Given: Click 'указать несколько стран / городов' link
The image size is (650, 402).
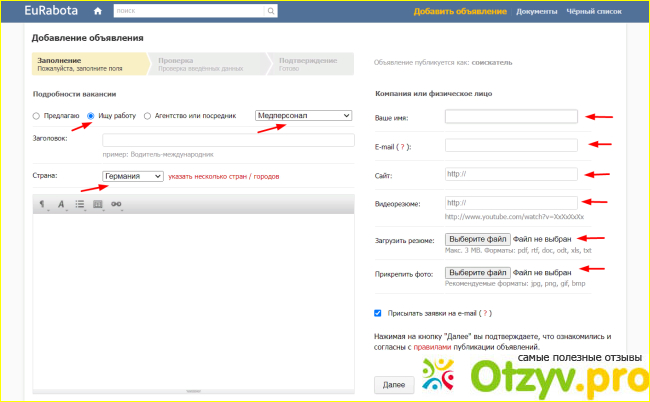Looking at the screenshot, I should (223, 177).
